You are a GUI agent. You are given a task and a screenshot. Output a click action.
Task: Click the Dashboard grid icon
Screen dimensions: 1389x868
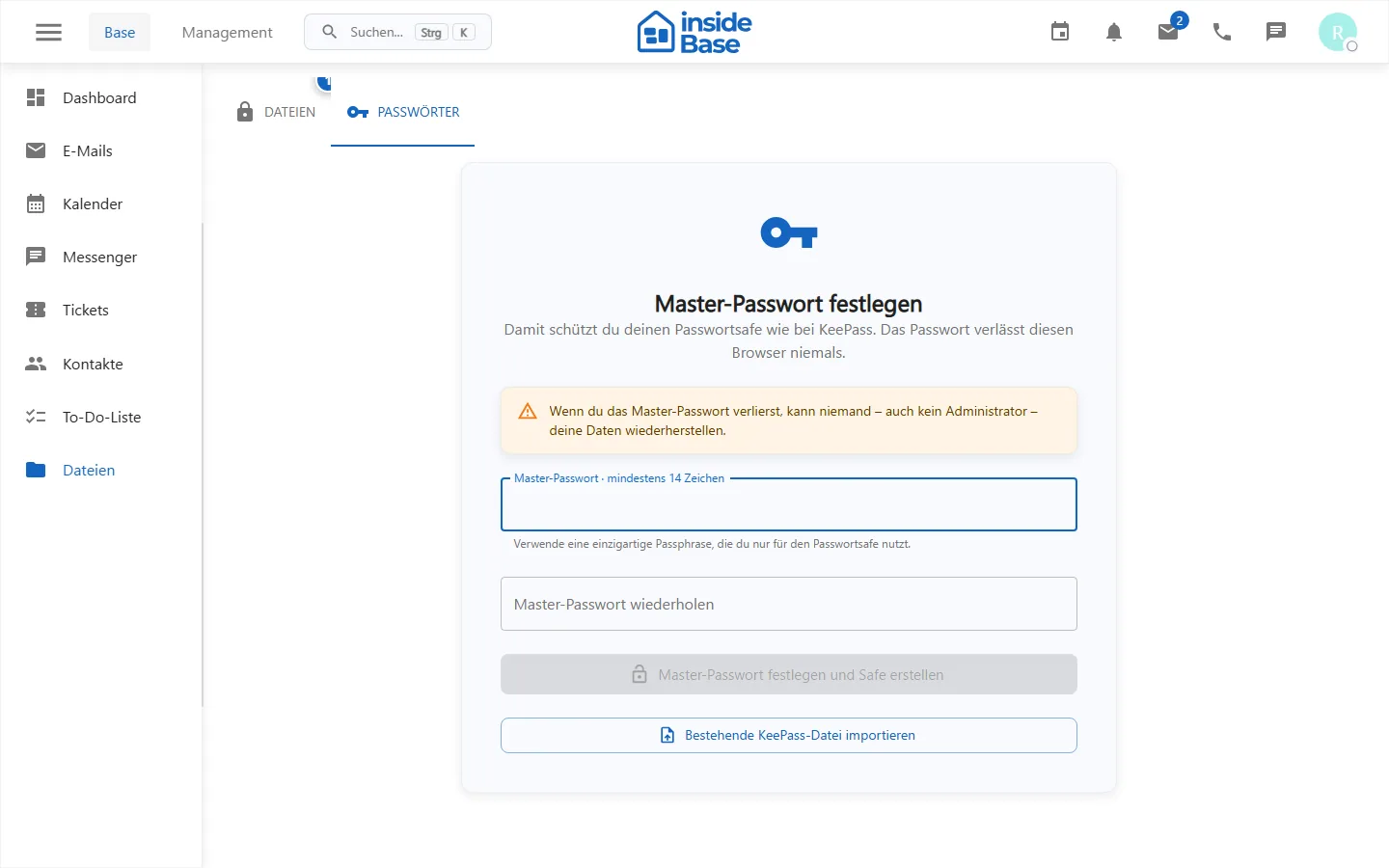[36, 97]
